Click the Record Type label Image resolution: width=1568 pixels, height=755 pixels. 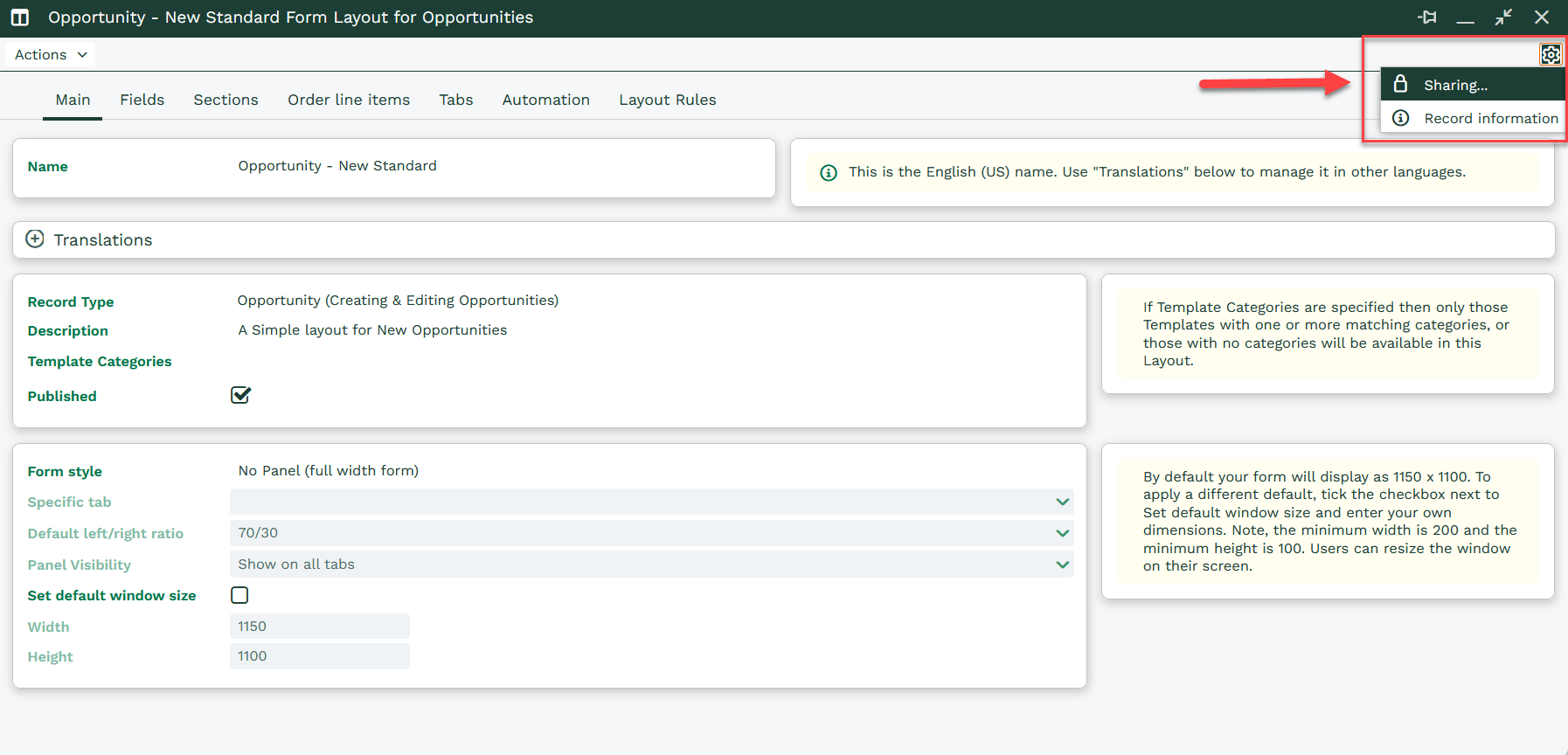(71, 301)
